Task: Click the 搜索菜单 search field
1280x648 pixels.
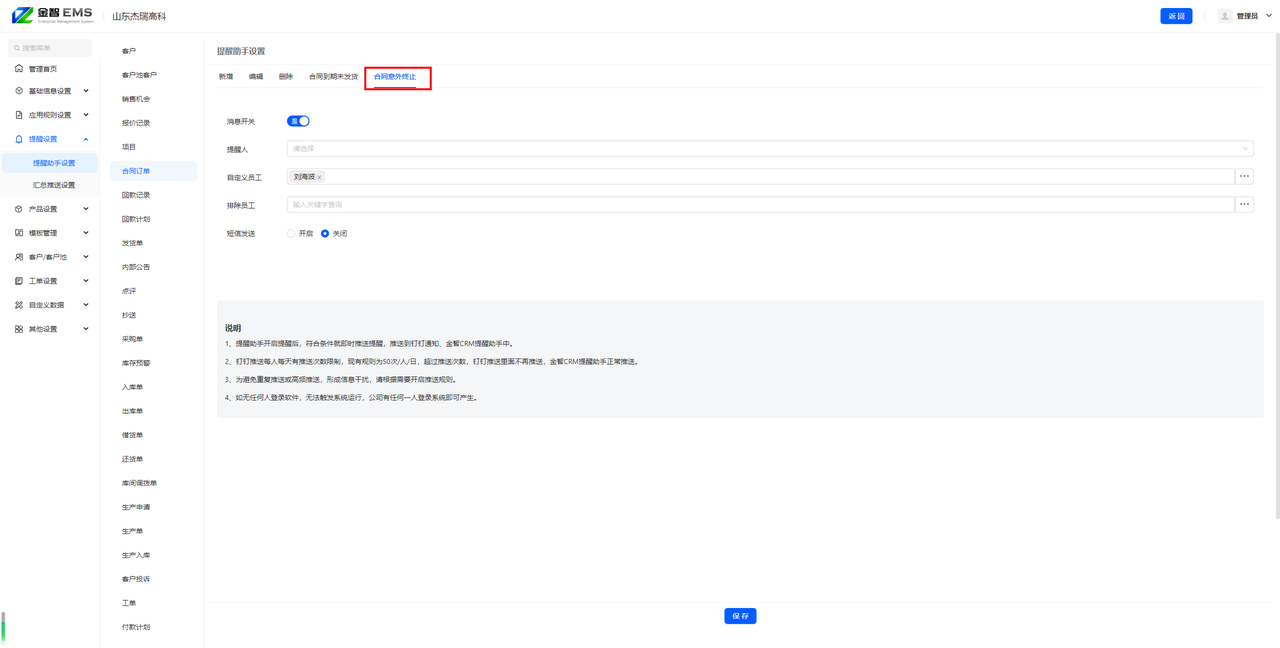Action: click(x=50, y=48)
